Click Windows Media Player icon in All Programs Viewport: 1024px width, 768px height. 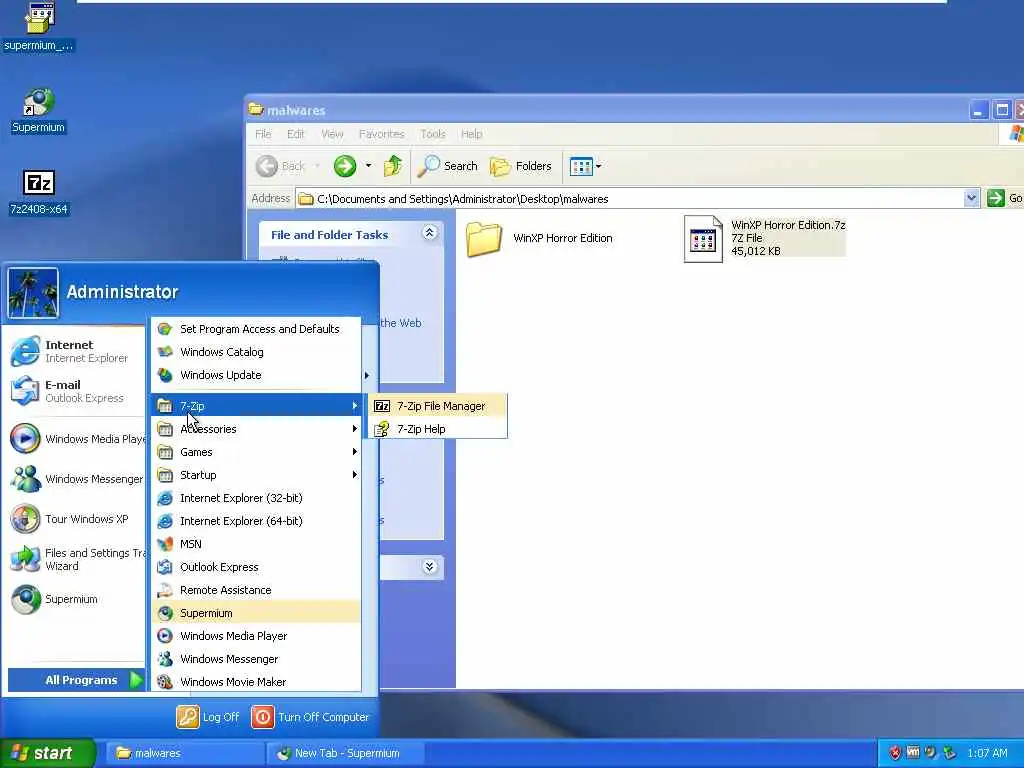click(165, 636)
